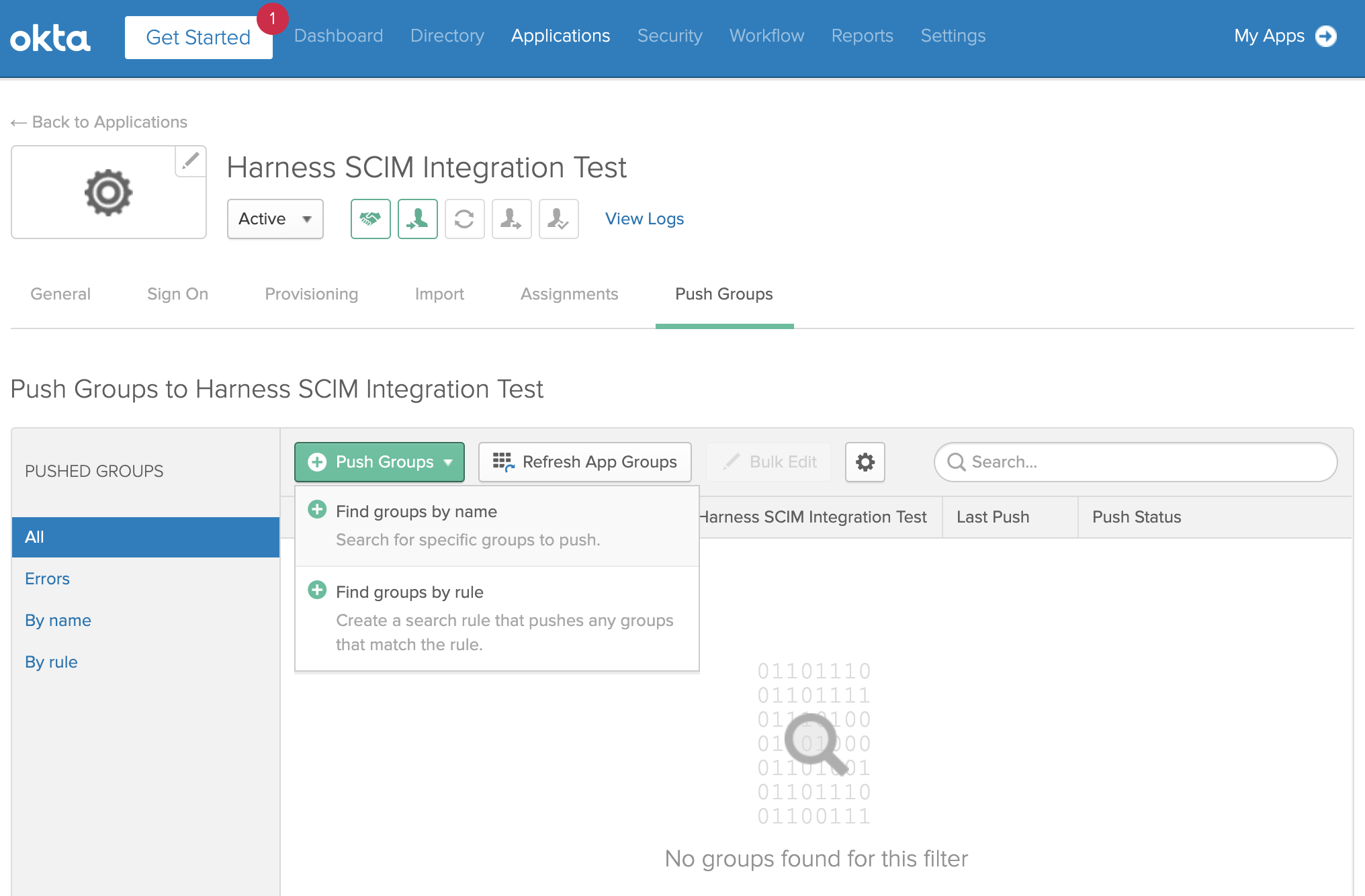The width and height of the screenshot is (1365, 896).
Task: Select the Push Groups tab
Action: coord(724,294)
